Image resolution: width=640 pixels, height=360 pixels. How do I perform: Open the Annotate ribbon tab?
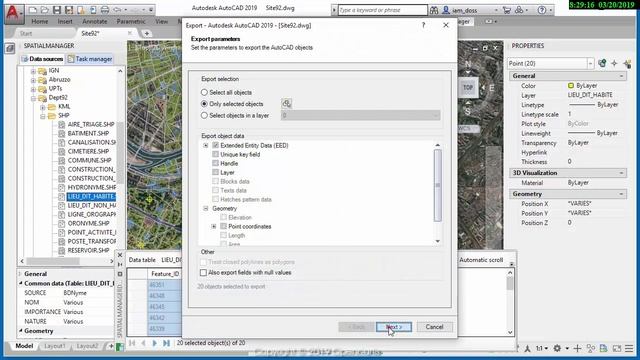tap(95, 22)
